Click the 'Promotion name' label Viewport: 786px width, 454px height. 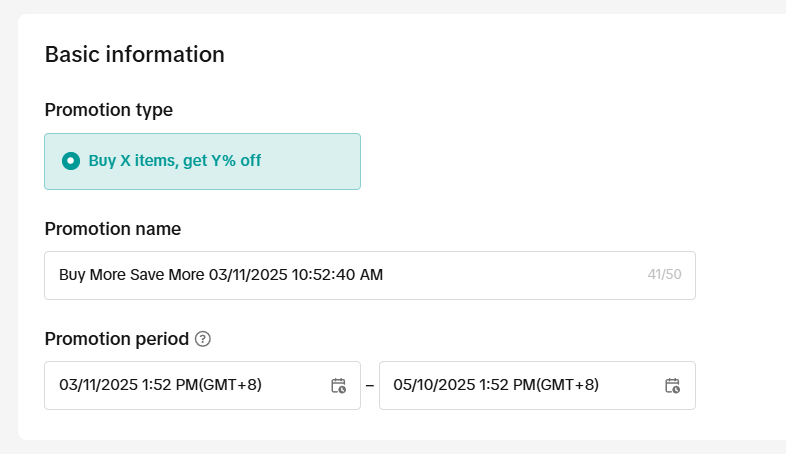113,229
